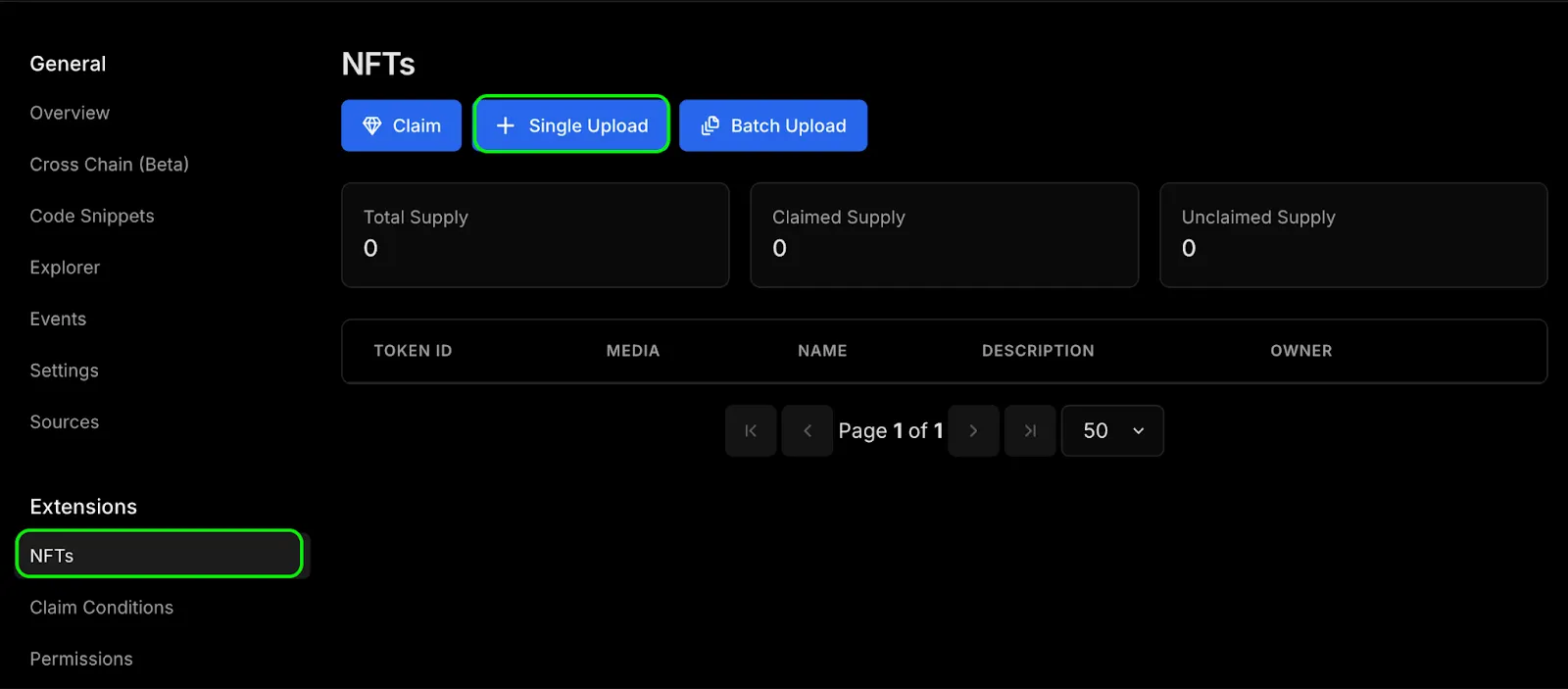The image size is (1568, 689).
Task: Navigate to Explorer section
Action: (65, 268)
